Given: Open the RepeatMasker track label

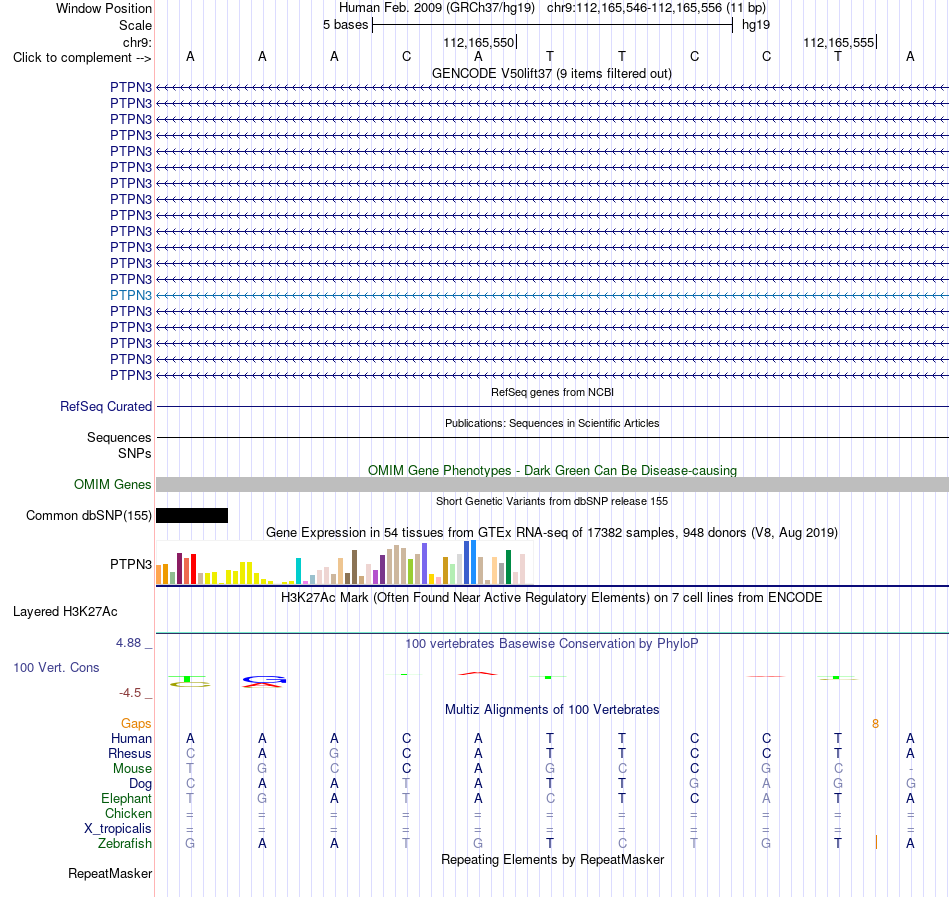Looking at the screenshot, I should point(110,873).
